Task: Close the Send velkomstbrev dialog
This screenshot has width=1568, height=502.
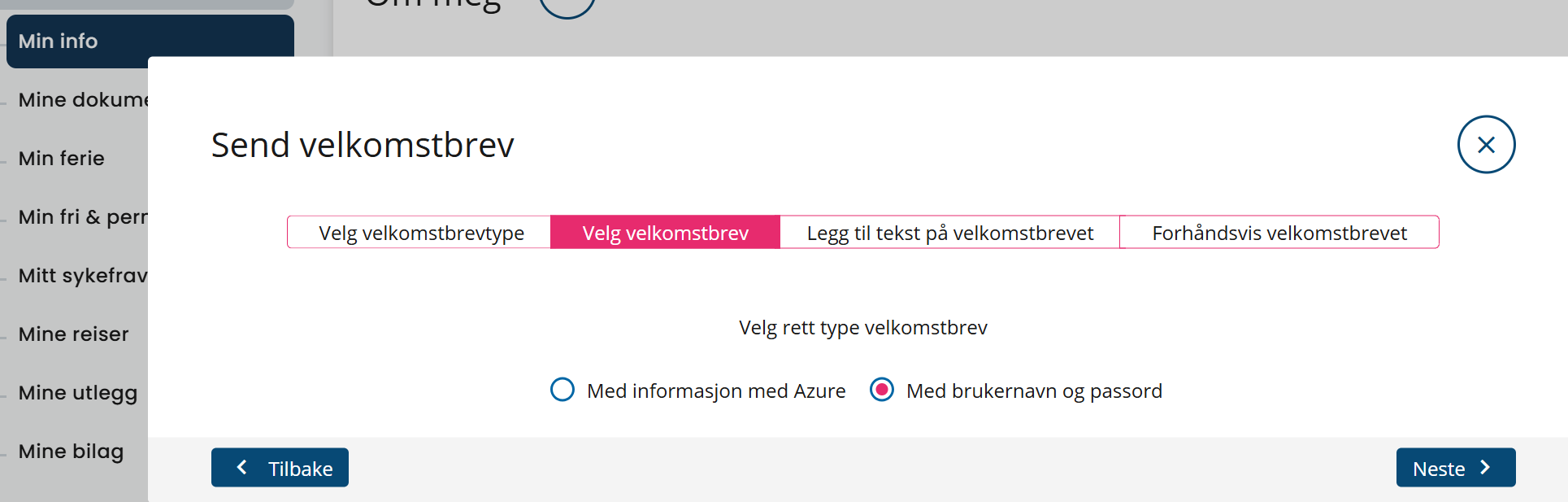Action: click(x=1486, y=145)
